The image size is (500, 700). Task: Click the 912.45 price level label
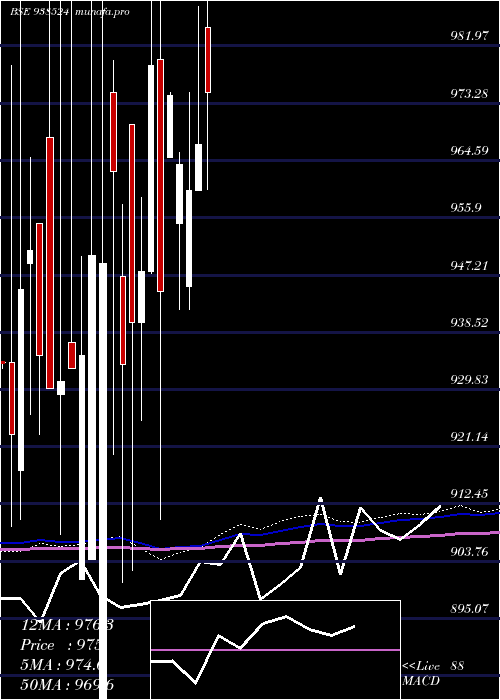click(469, 494)
